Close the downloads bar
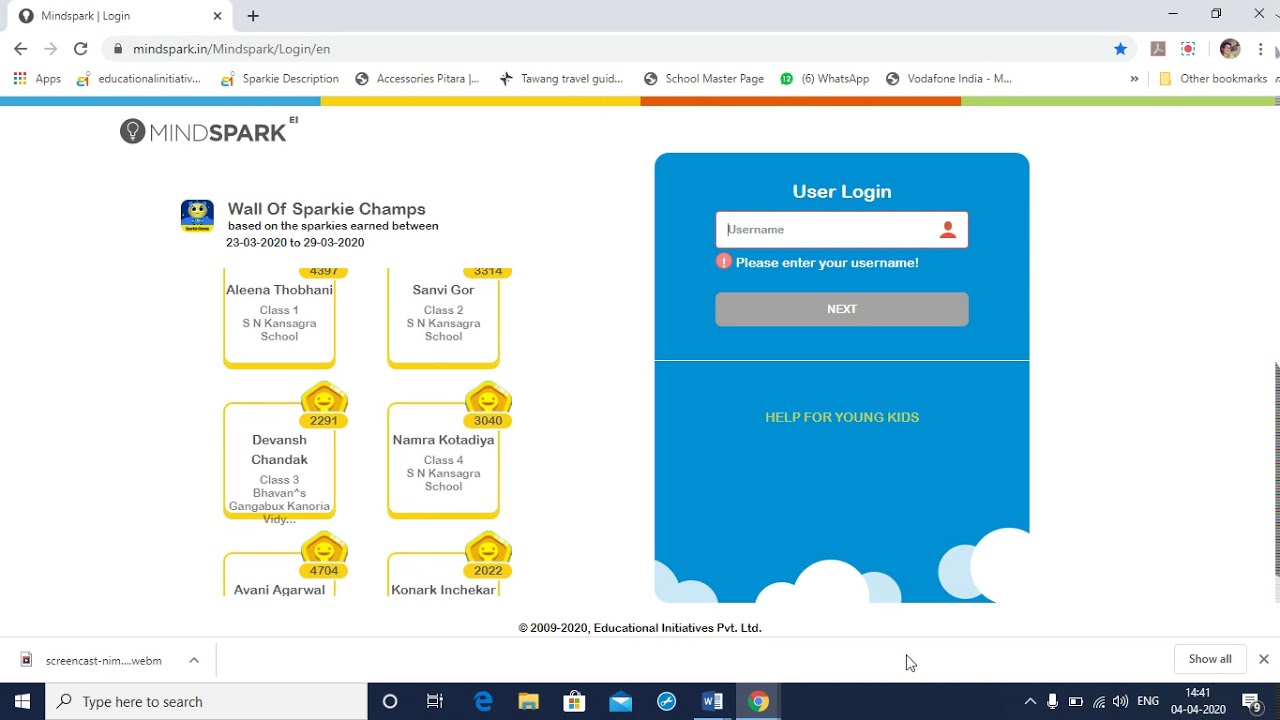The height and width of the screenshot is (720, 1280). [x=1263, y=659]
